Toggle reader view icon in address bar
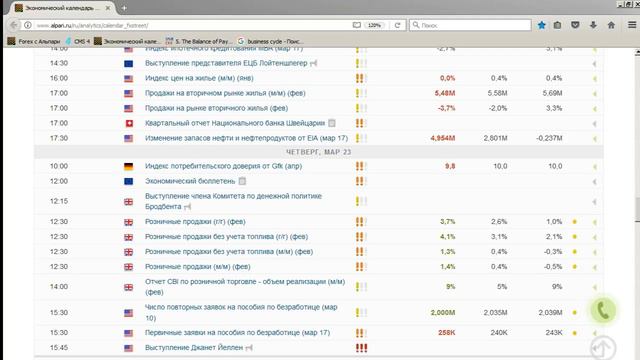This screenshot has height=360, width=640. pos(357,25)
